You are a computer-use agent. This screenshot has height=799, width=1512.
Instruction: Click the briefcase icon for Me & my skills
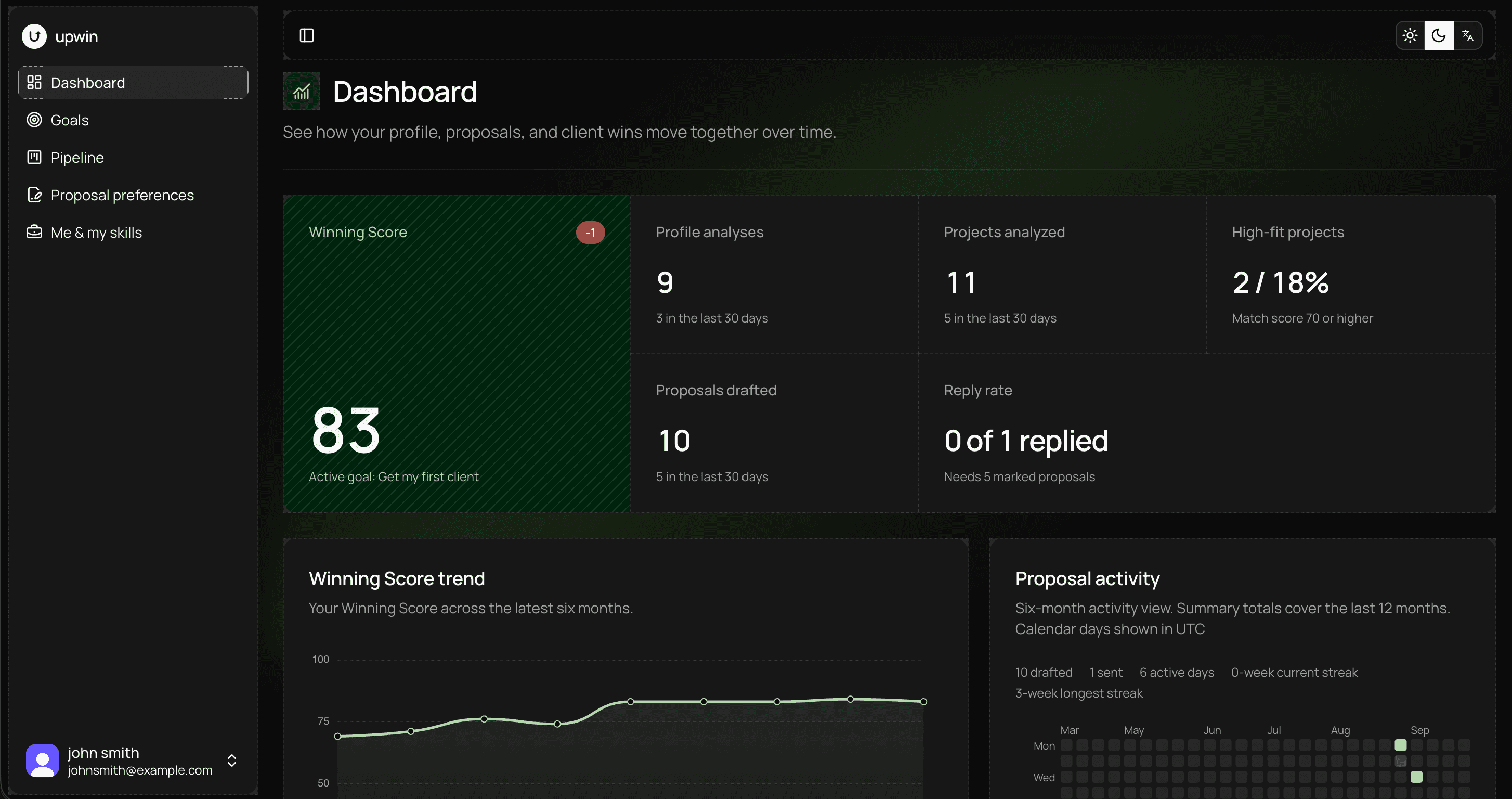coord(35,232)
